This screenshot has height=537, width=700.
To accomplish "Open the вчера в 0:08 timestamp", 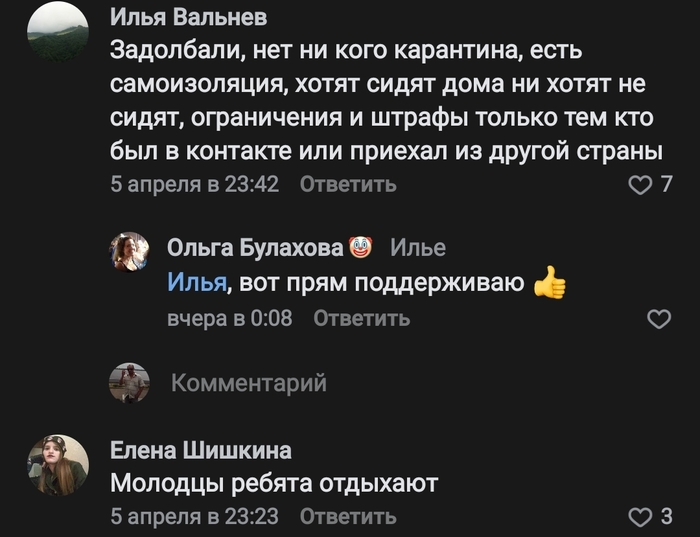I will (229, 319).
